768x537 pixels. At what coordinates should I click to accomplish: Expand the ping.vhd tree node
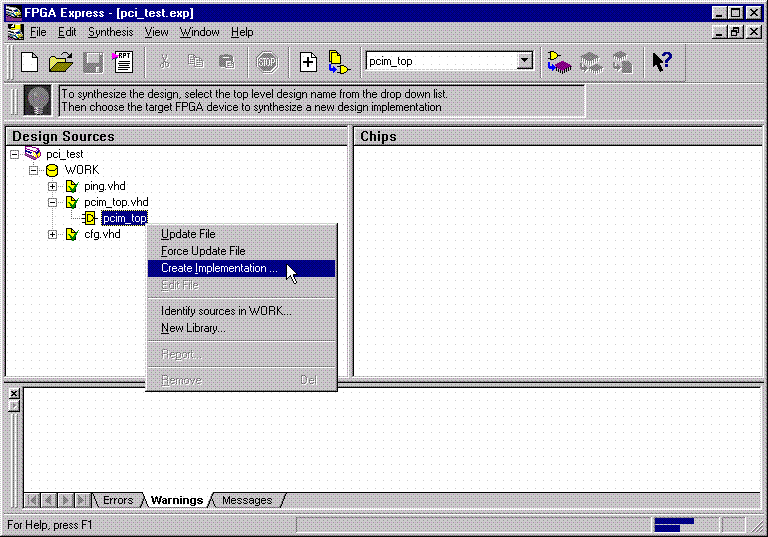pos(52,186)
